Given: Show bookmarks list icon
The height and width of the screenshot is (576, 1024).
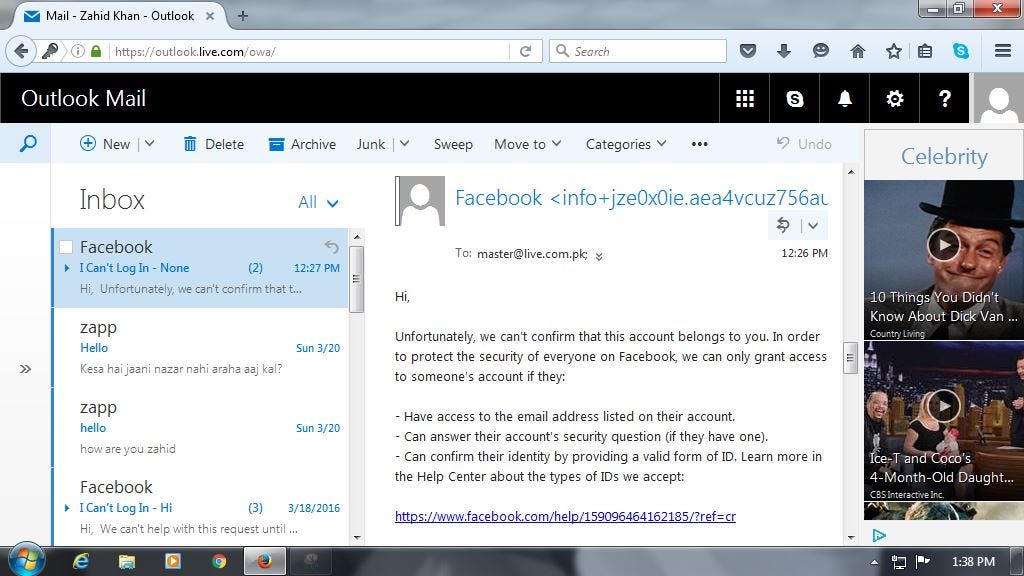Looking at the screenshot, I should (x=925, y=51).
